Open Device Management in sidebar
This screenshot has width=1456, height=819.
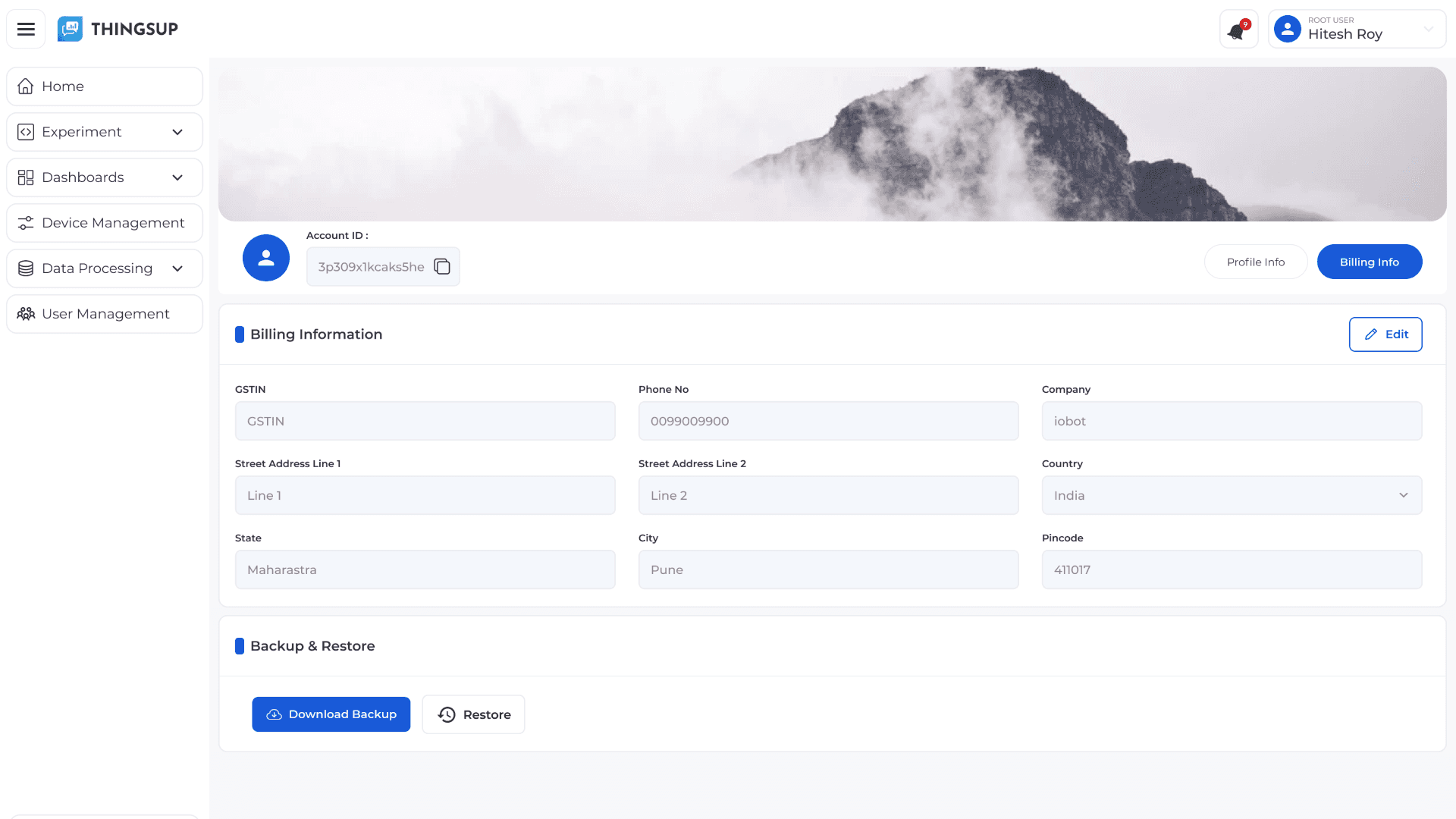105,223
